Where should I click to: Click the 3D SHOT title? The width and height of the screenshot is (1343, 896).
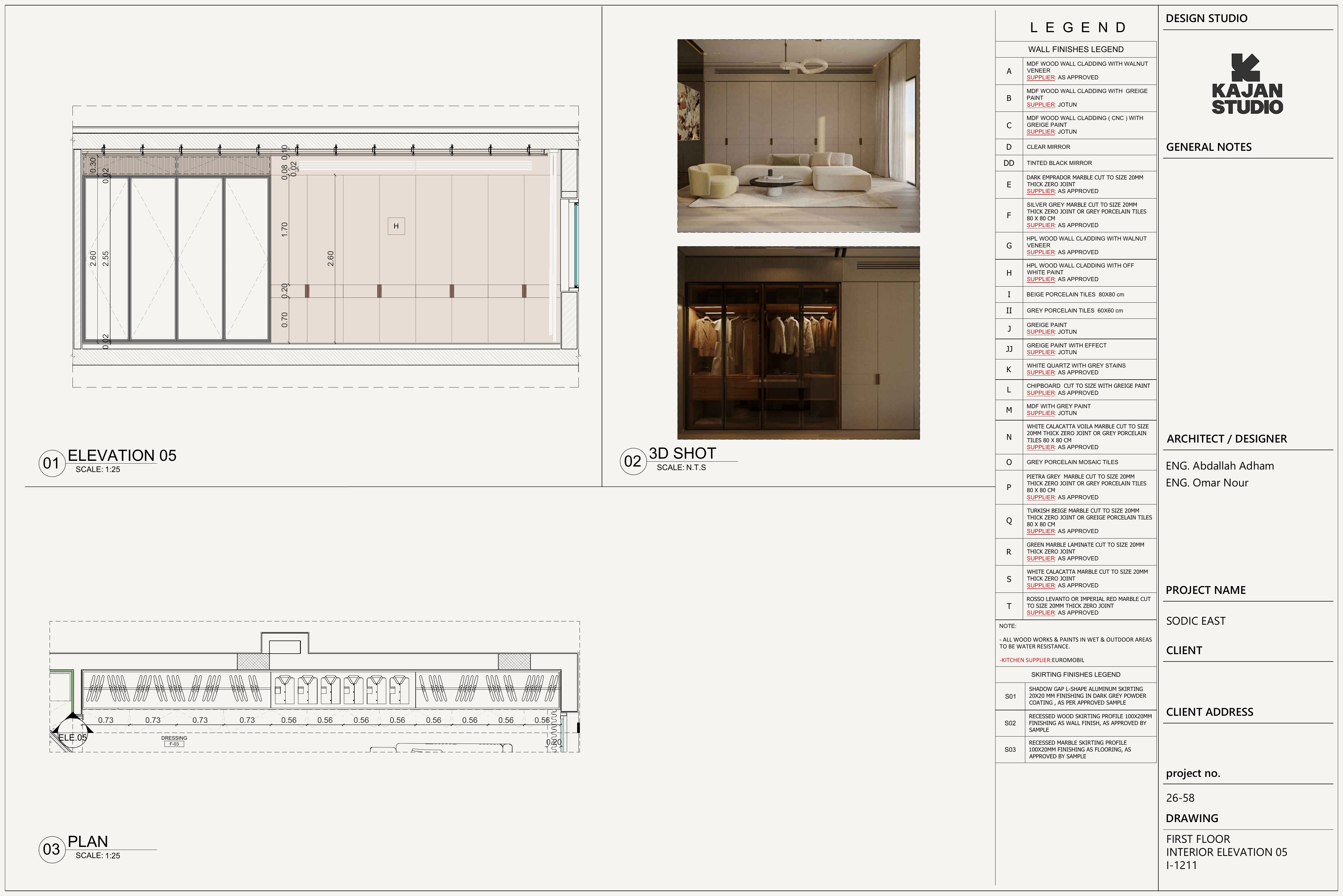pos(682,453)
